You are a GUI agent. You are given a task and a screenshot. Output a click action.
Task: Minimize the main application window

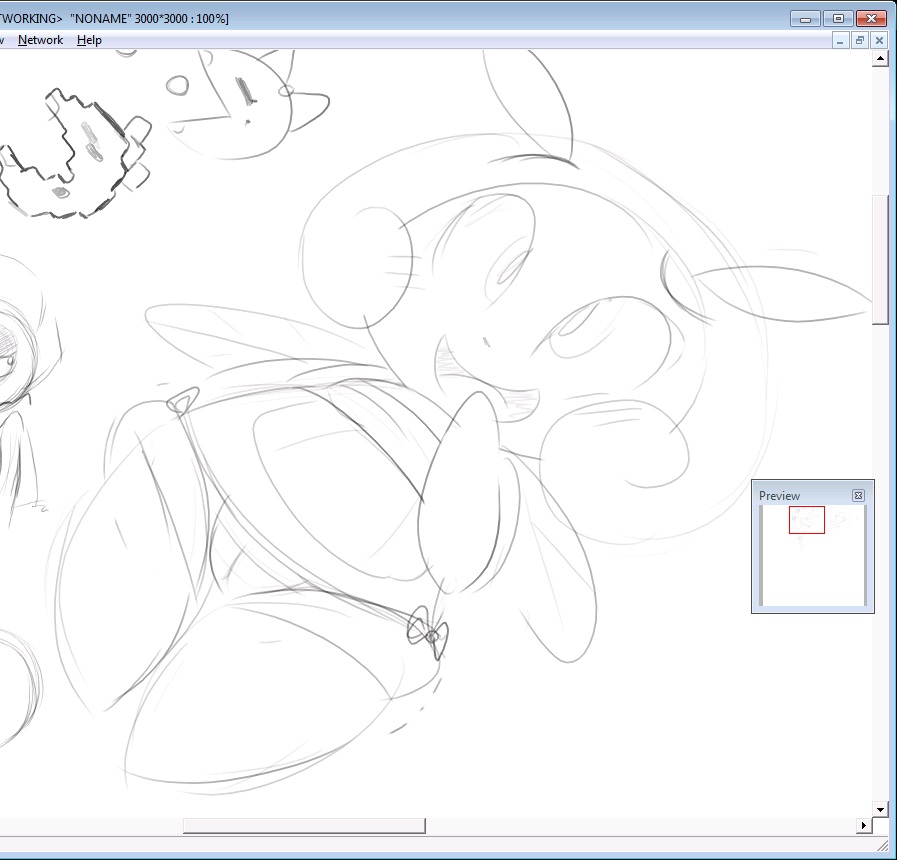pos(805,19)
